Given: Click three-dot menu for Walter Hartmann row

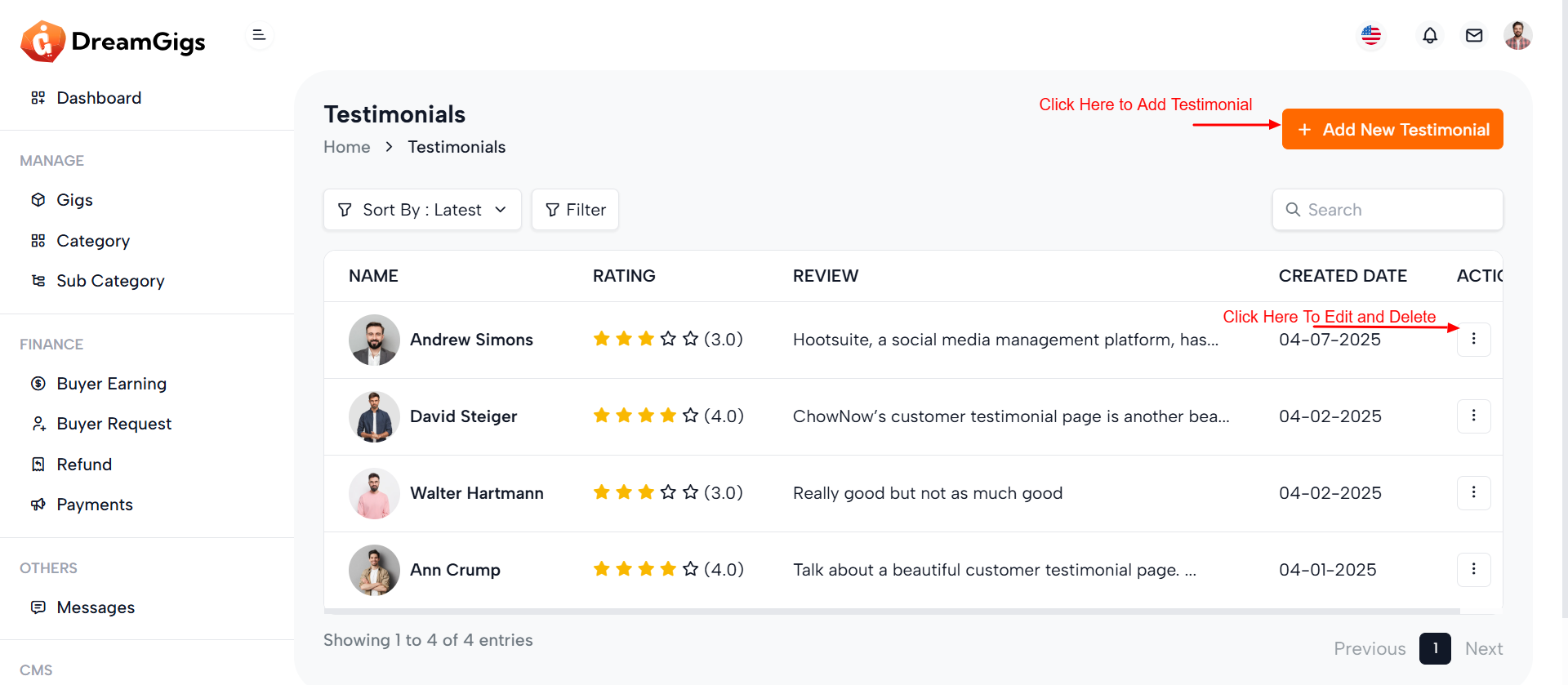Looking at the screenshot, I should click(1473, 492).
